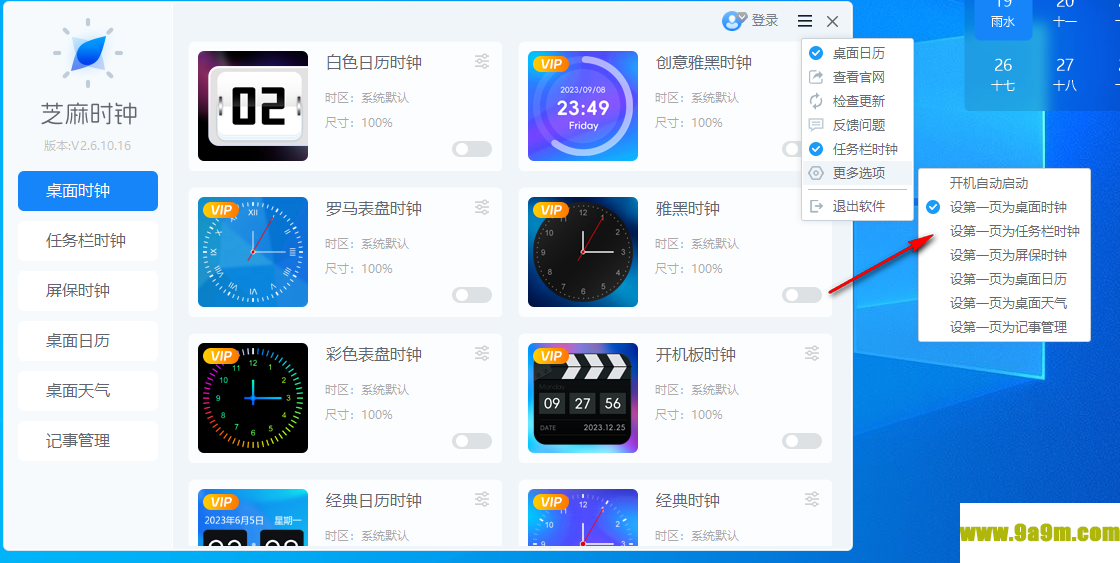The image size is (1120, 563).
Task: Open settings for 罗马表盘时钟
Action: tap(482, 207)
